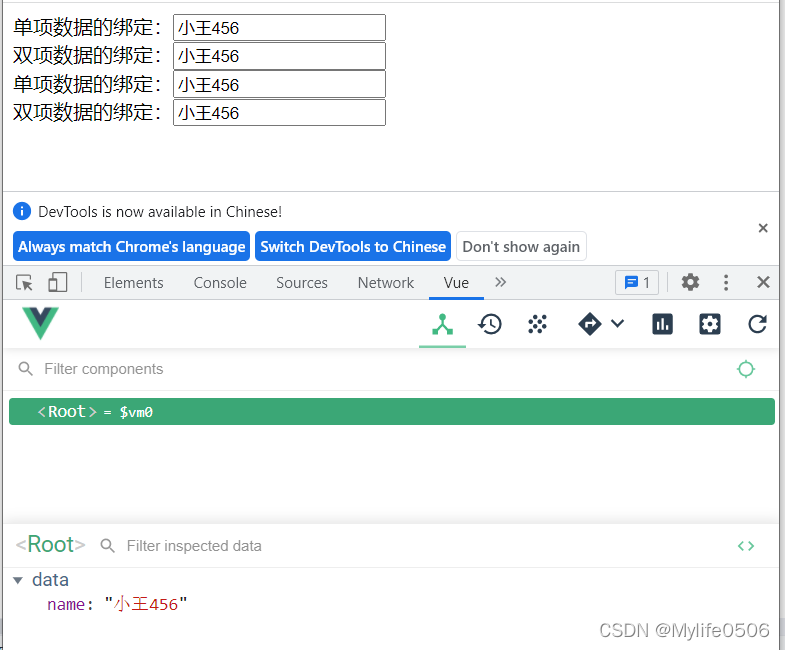Screen dimensions: 785x650
Task: Close the DevTools panel
Action: pos(763,282)
